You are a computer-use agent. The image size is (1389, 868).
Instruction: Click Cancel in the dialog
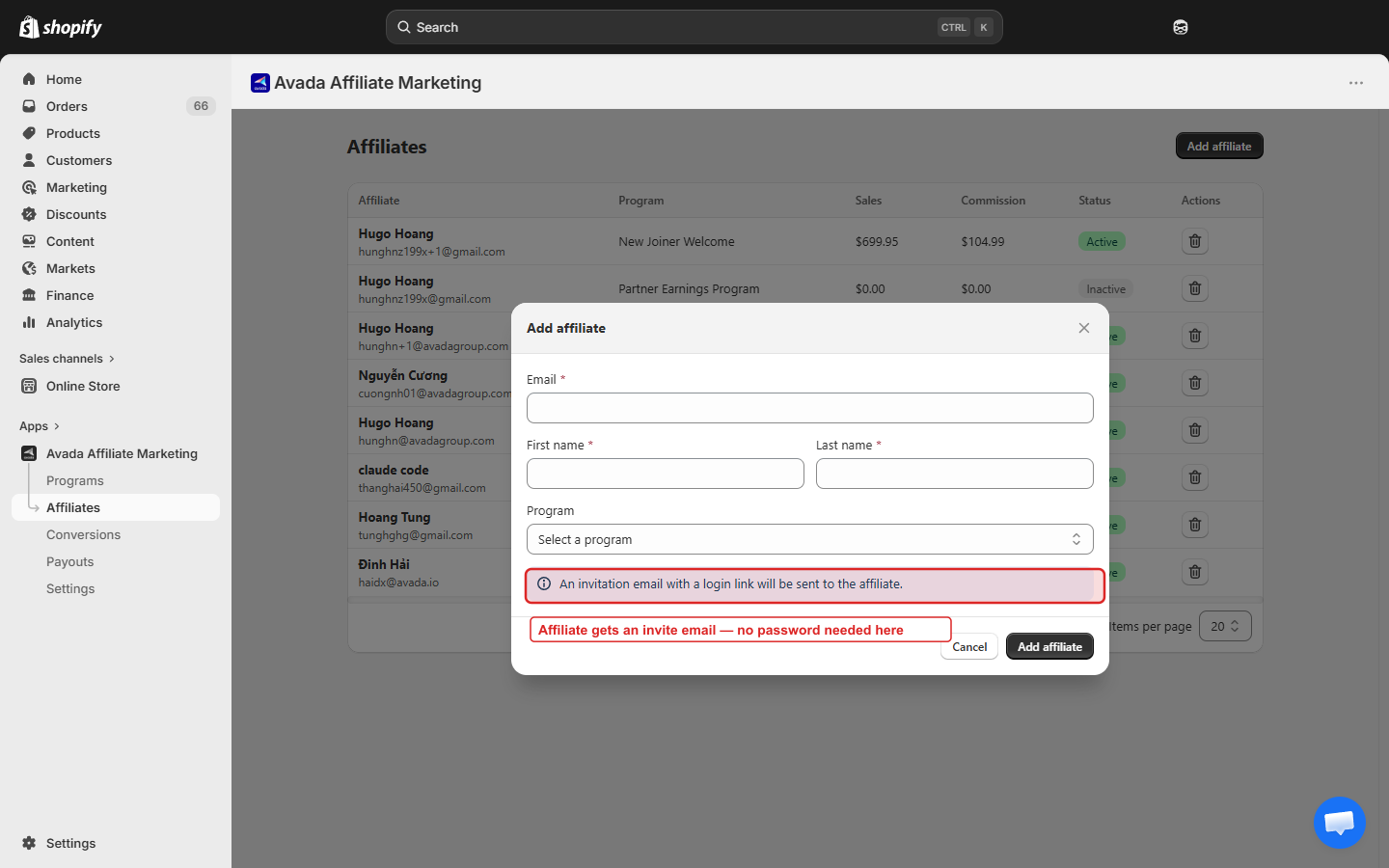pos(969,646)
